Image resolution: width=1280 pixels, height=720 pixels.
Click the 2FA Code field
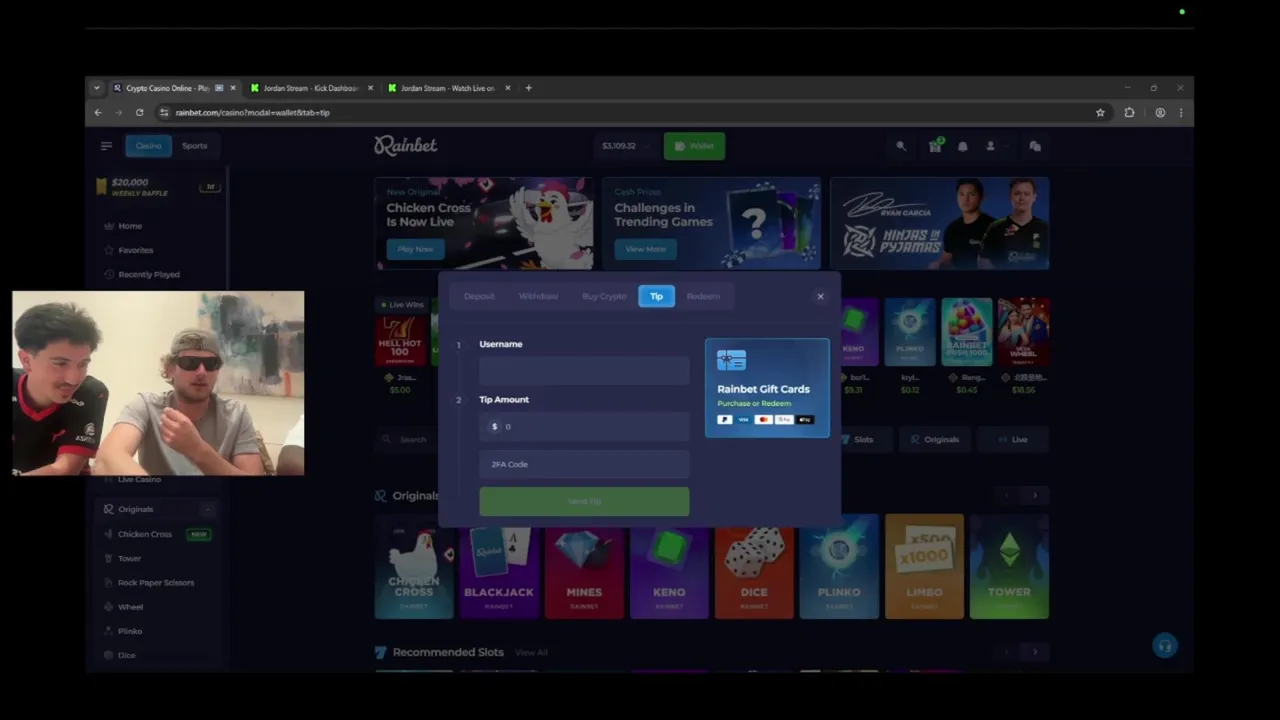tap(584, 464)
